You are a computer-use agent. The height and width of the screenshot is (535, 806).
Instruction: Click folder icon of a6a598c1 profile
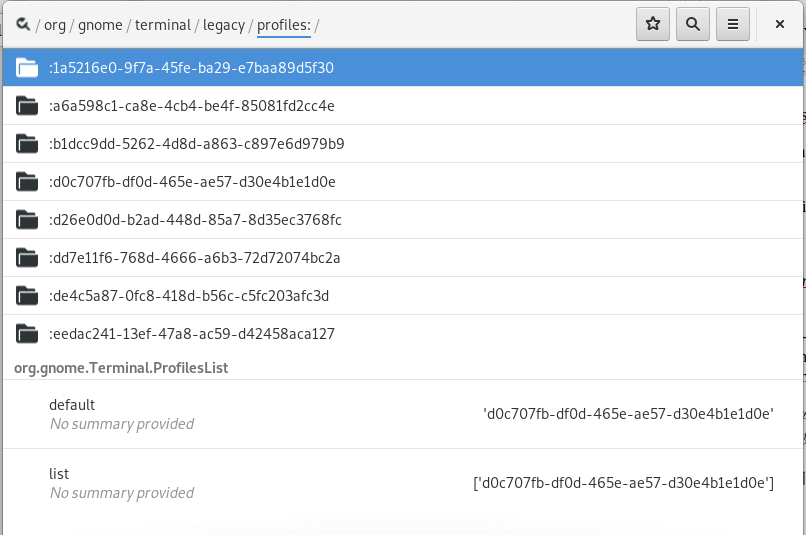[x=27, y=105]
